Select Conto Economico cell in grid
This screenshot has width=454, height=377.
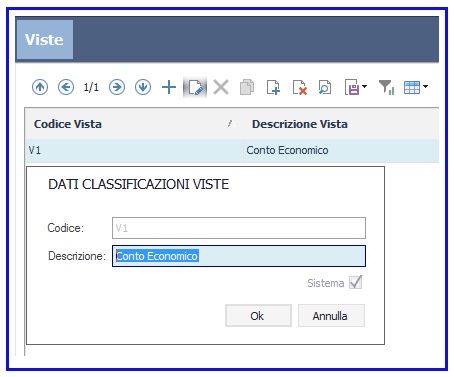(341, 150)
